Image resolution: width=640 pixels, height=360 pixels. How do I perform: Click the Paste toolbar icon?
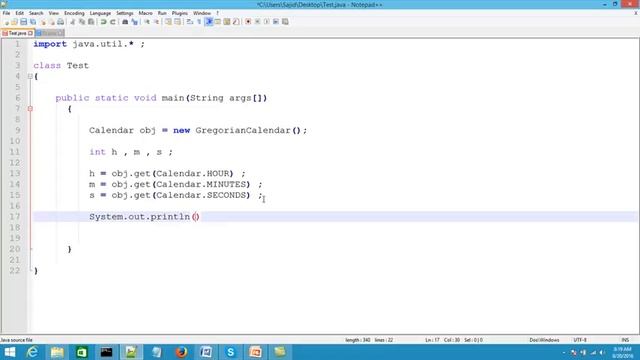pyautogui.click(x=91, y=22)
